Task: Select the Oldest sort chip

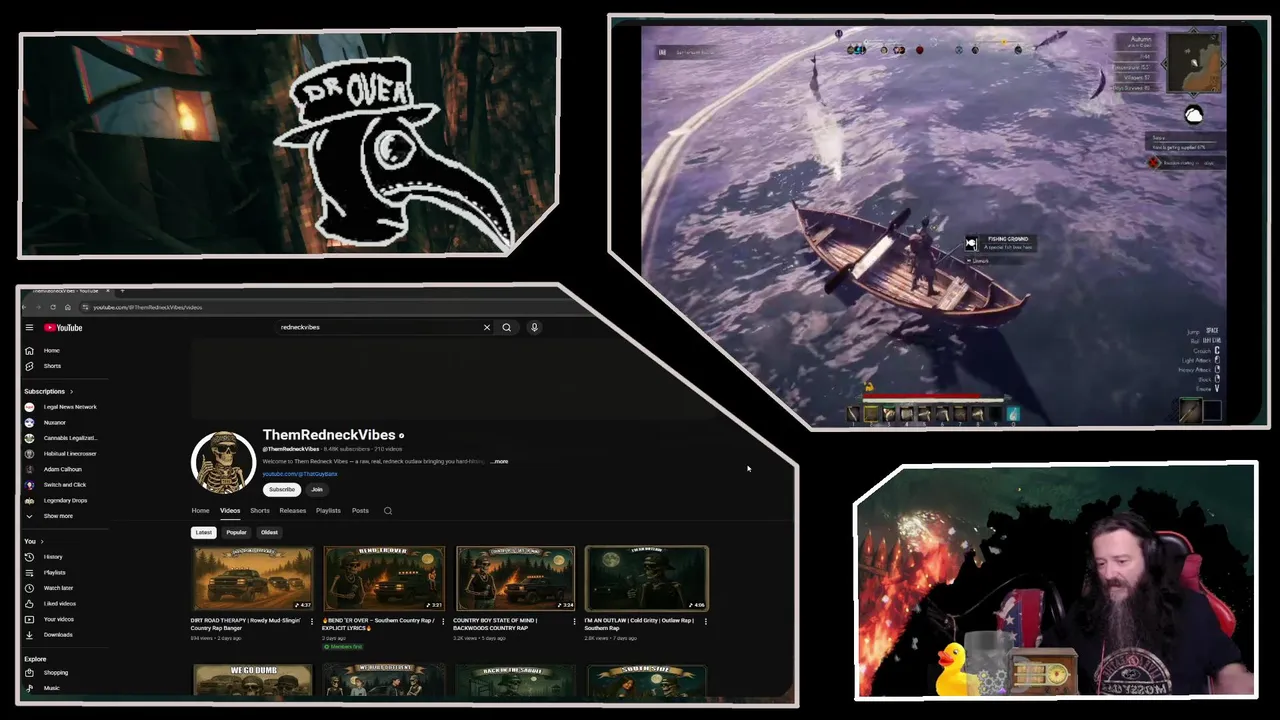Action: tap(269, 532)
